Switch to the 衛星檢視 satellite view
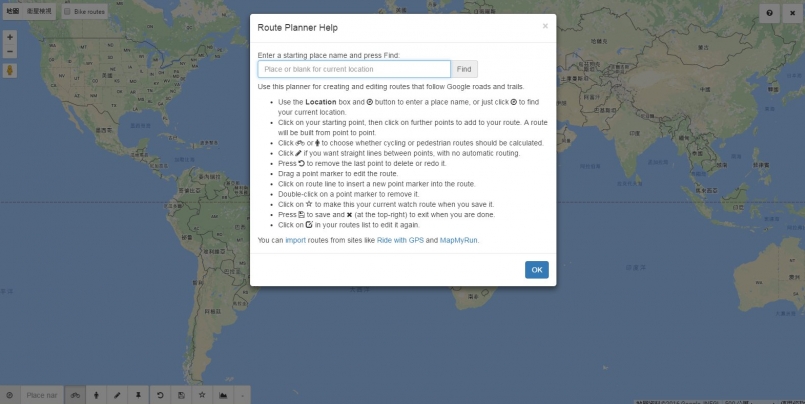 [x=38, y=12]
